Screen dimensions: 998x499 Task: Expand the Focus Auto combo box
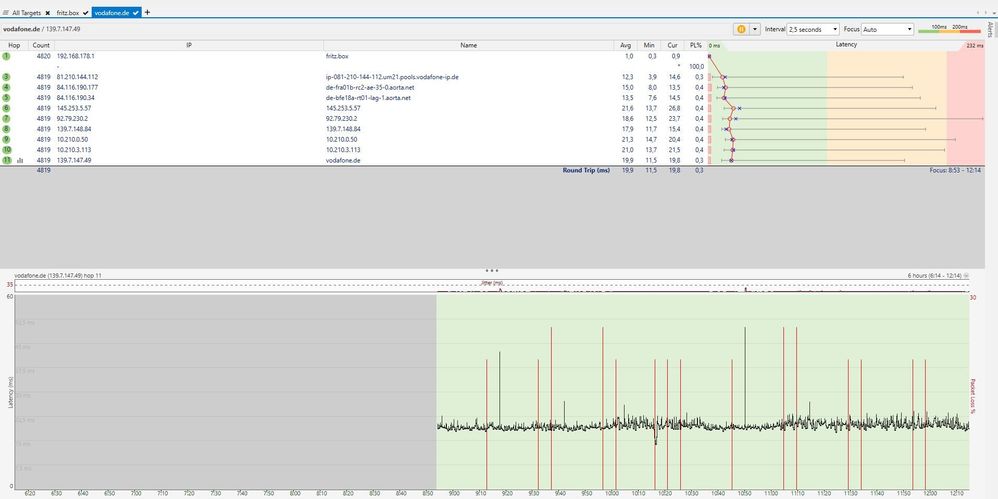[887, 30]
